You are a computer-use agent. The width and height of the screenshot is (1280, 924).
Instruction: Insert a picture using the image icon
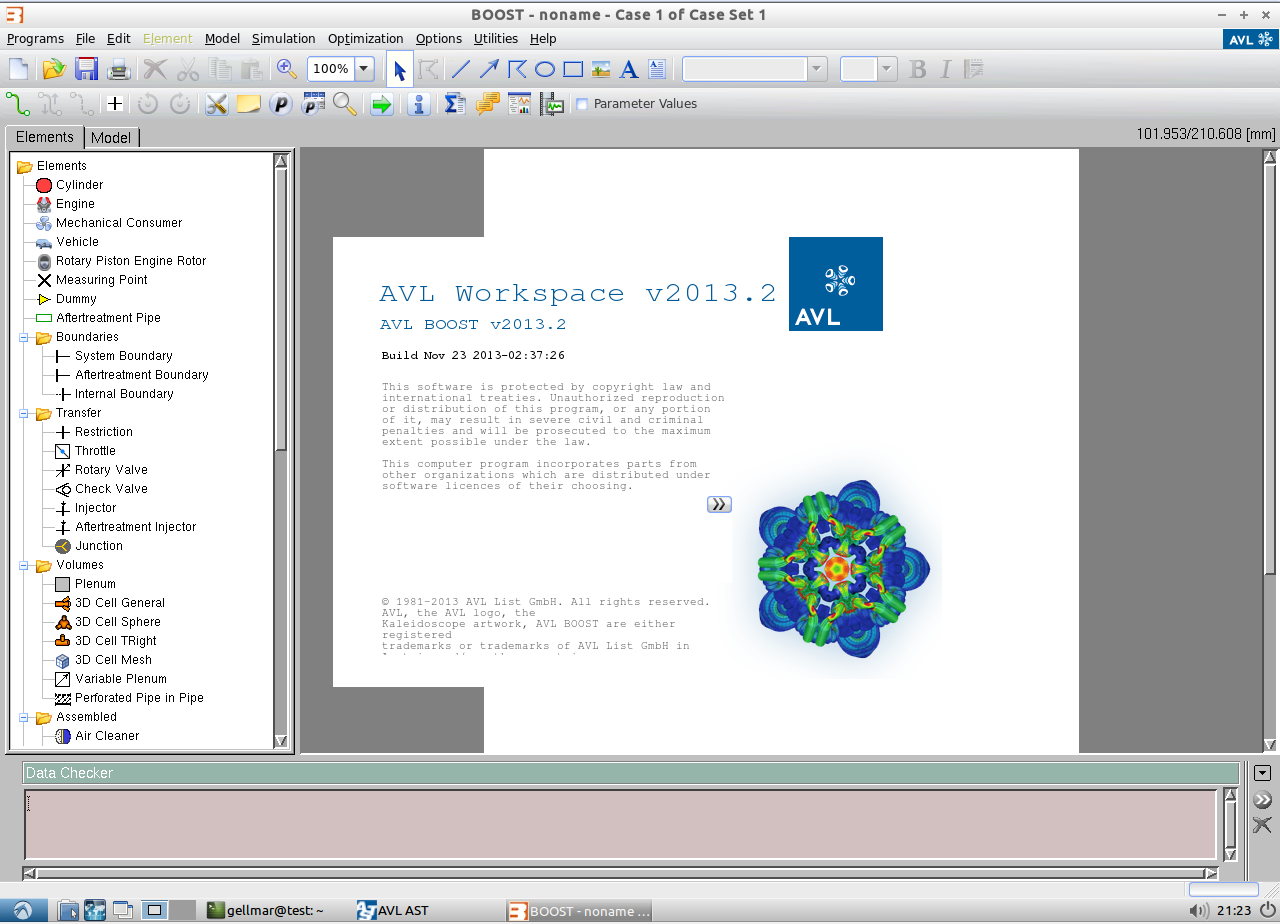click(x=601, y=69)
